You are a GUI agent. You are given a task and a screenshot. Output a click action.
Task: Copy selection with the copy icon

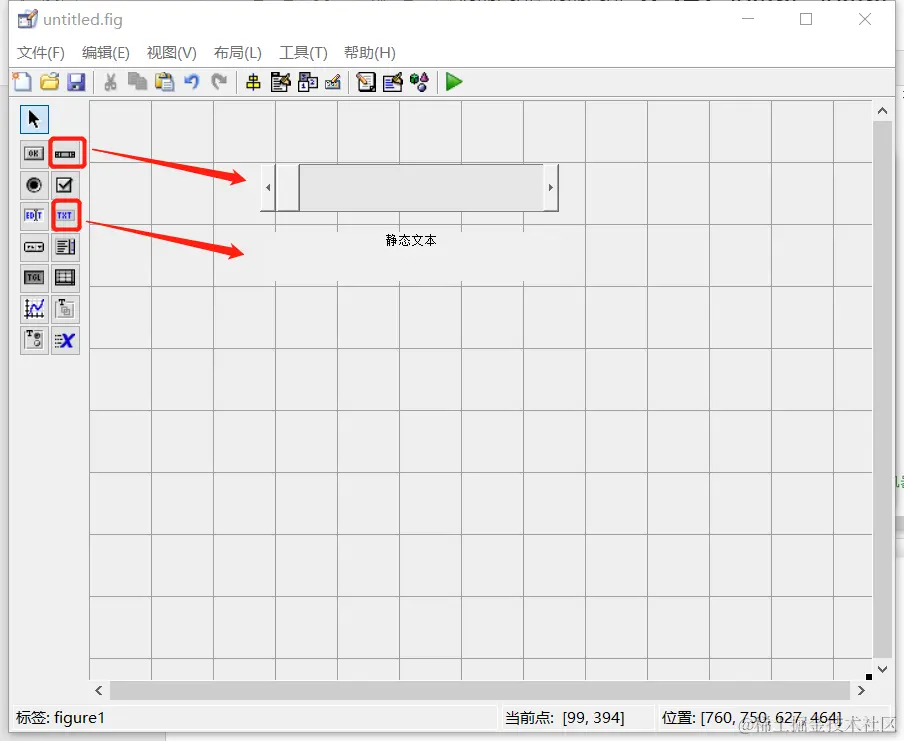pos(137,82)
